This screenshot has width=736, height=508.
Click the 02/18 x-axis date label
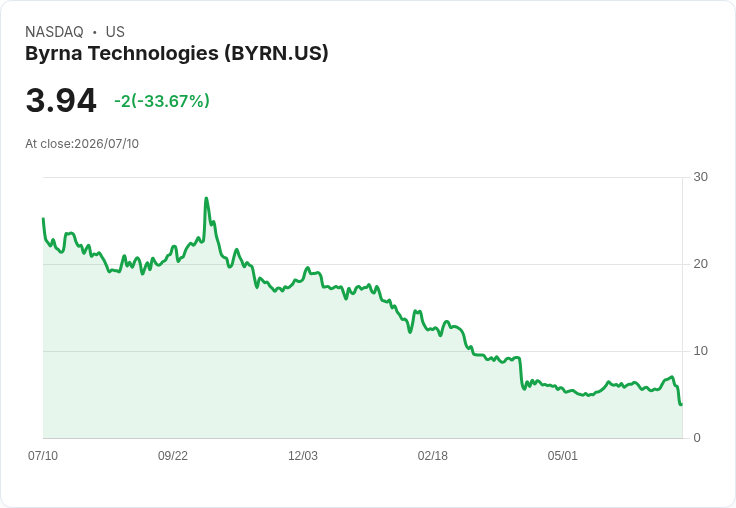[x=432, y=455]
